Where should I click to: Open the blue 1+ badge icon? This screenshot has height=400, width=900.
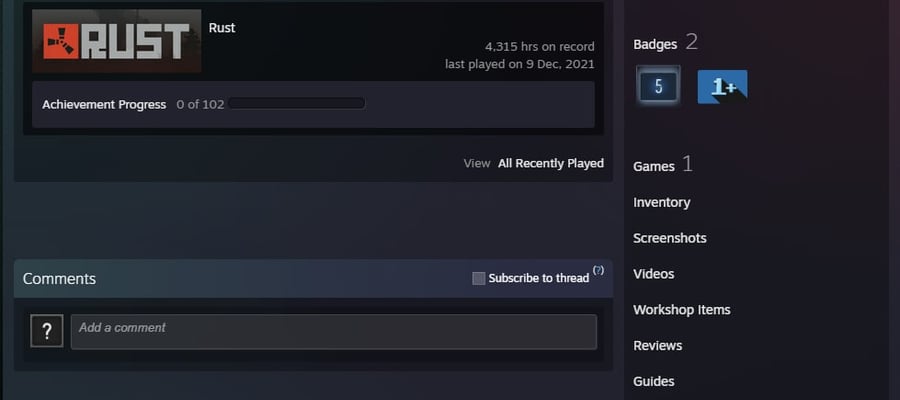click(x=723, y=87)
